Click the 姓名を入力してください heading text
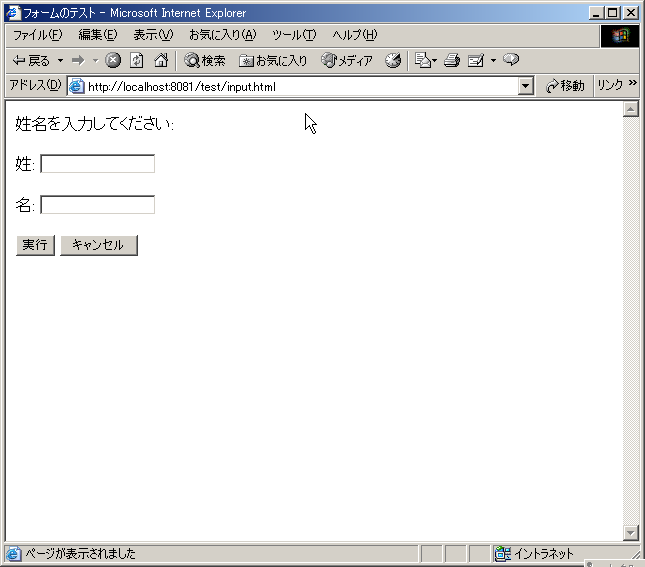Viewport: 645px width, 567px height. [x=94, y=123]
